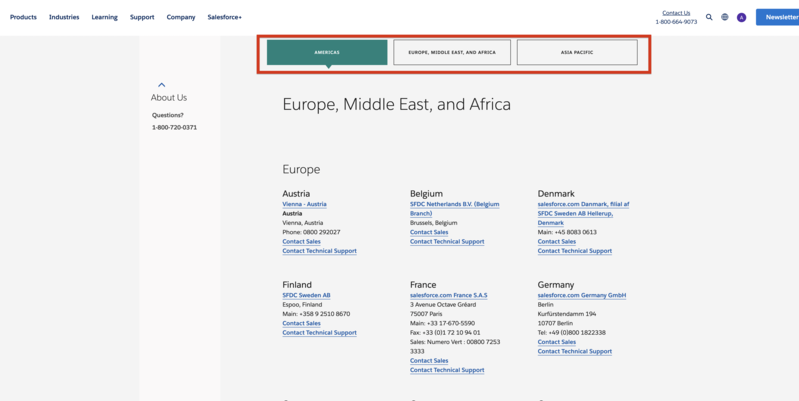Click the Europe section subheading
799x401 pixels.
[x=301, y=170]
